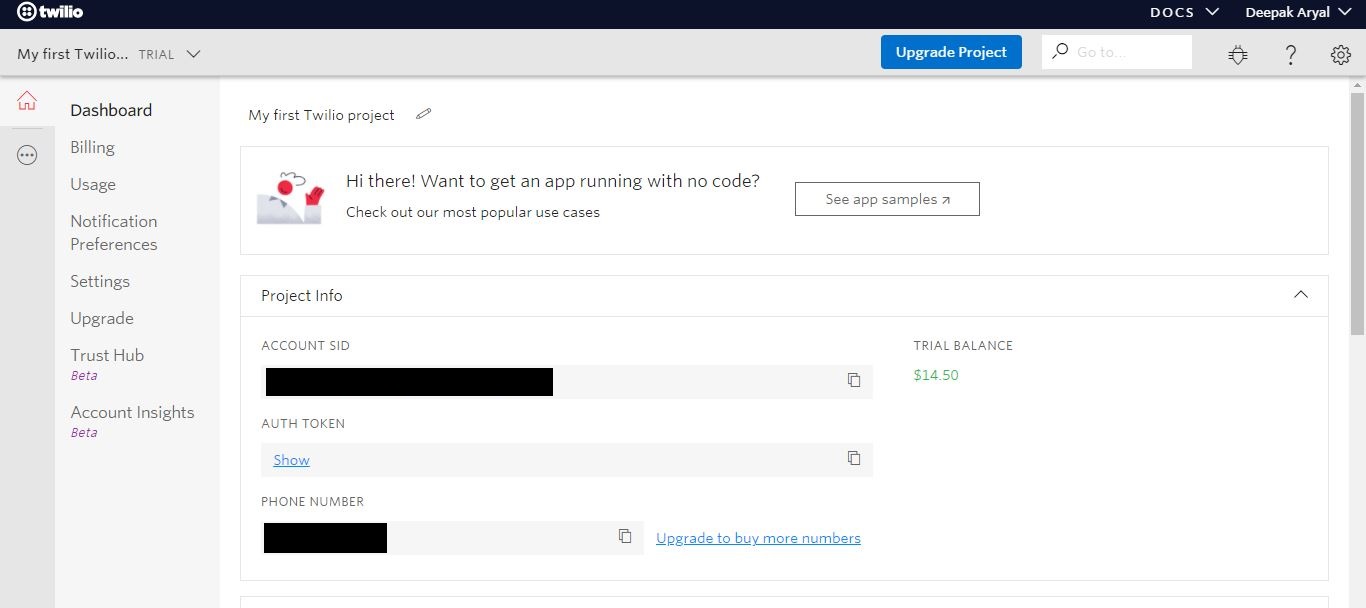Select Dashboard in the sidebar

click(111, 110)
